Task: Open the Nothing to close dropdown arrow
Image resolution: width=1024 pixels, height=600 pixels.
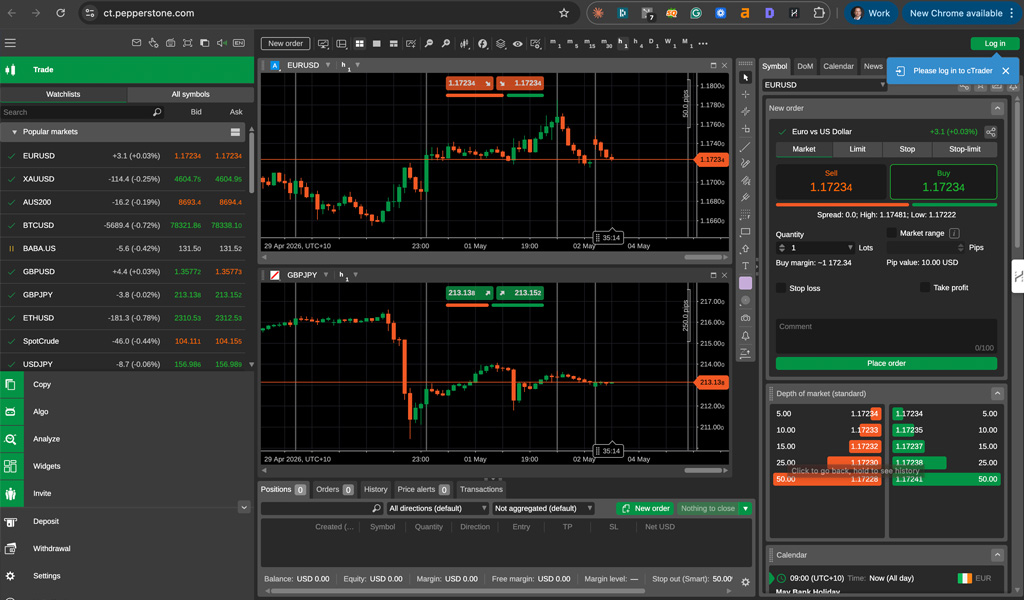Action: pos(745,508)
